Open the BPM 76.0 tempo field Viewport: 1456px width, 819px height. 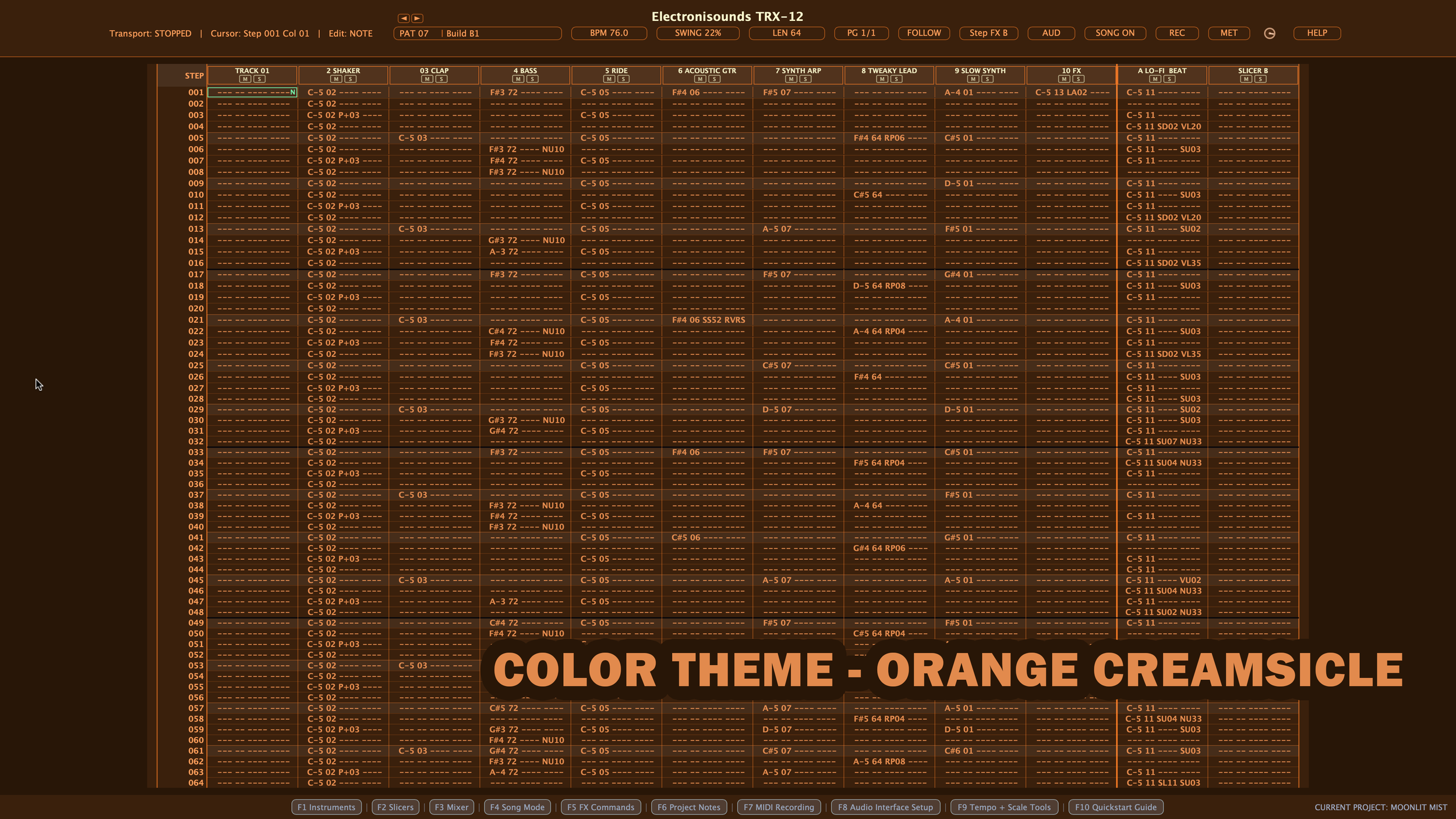tap(609, 33)
